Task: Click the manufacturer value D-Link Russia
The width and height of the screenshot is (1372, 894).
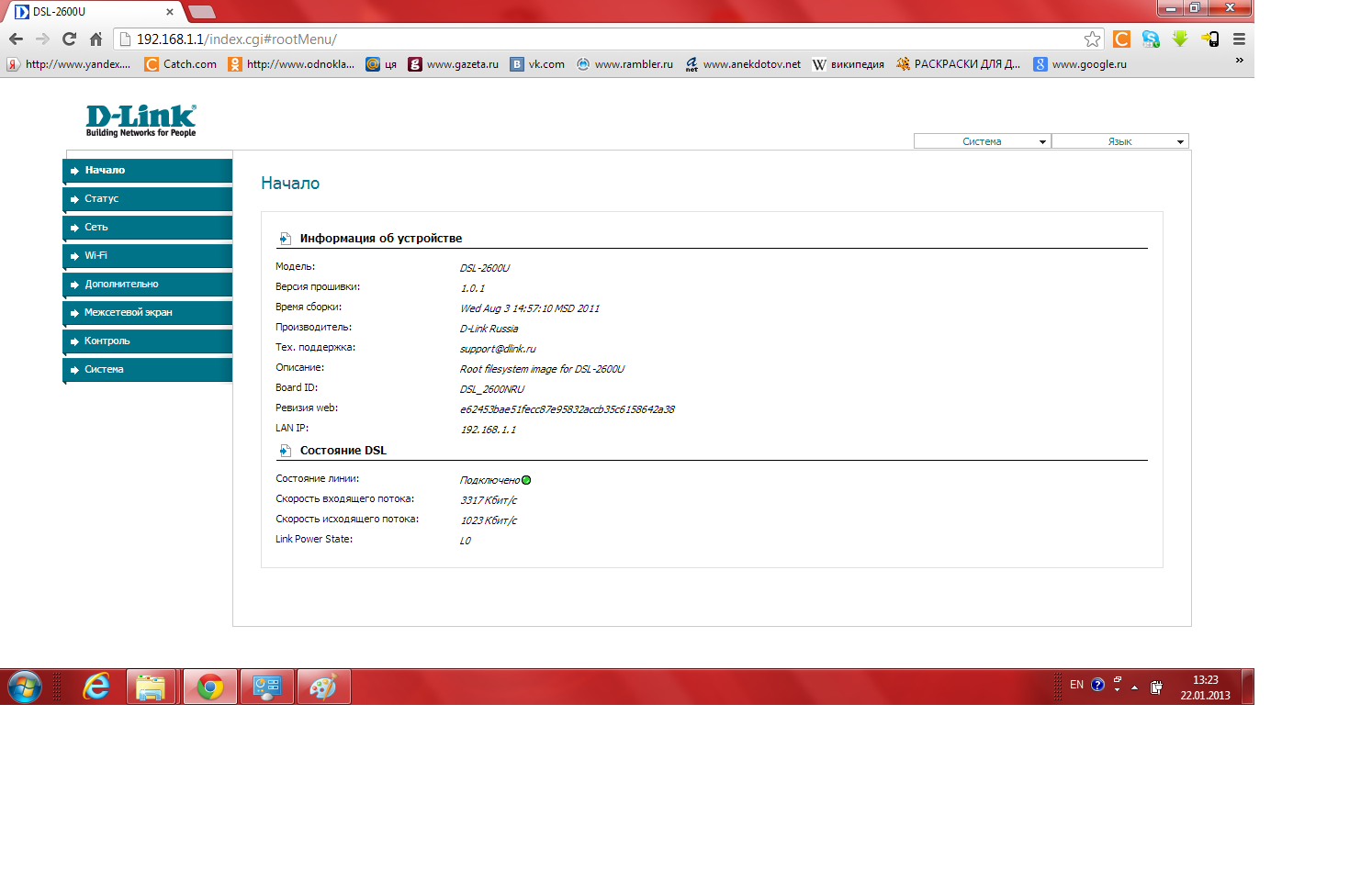Action: click(489, 329)
